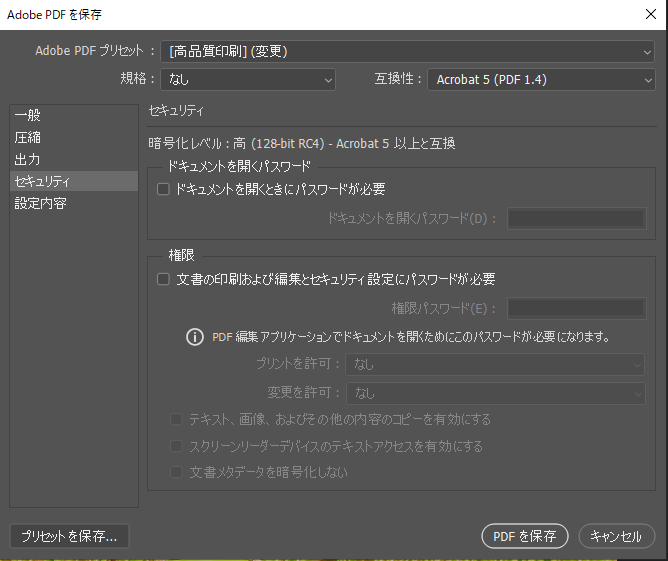Toggle 文書メタデータを暗号化しない checkbox
Screen dimensions: 668x561
[177, 472]
